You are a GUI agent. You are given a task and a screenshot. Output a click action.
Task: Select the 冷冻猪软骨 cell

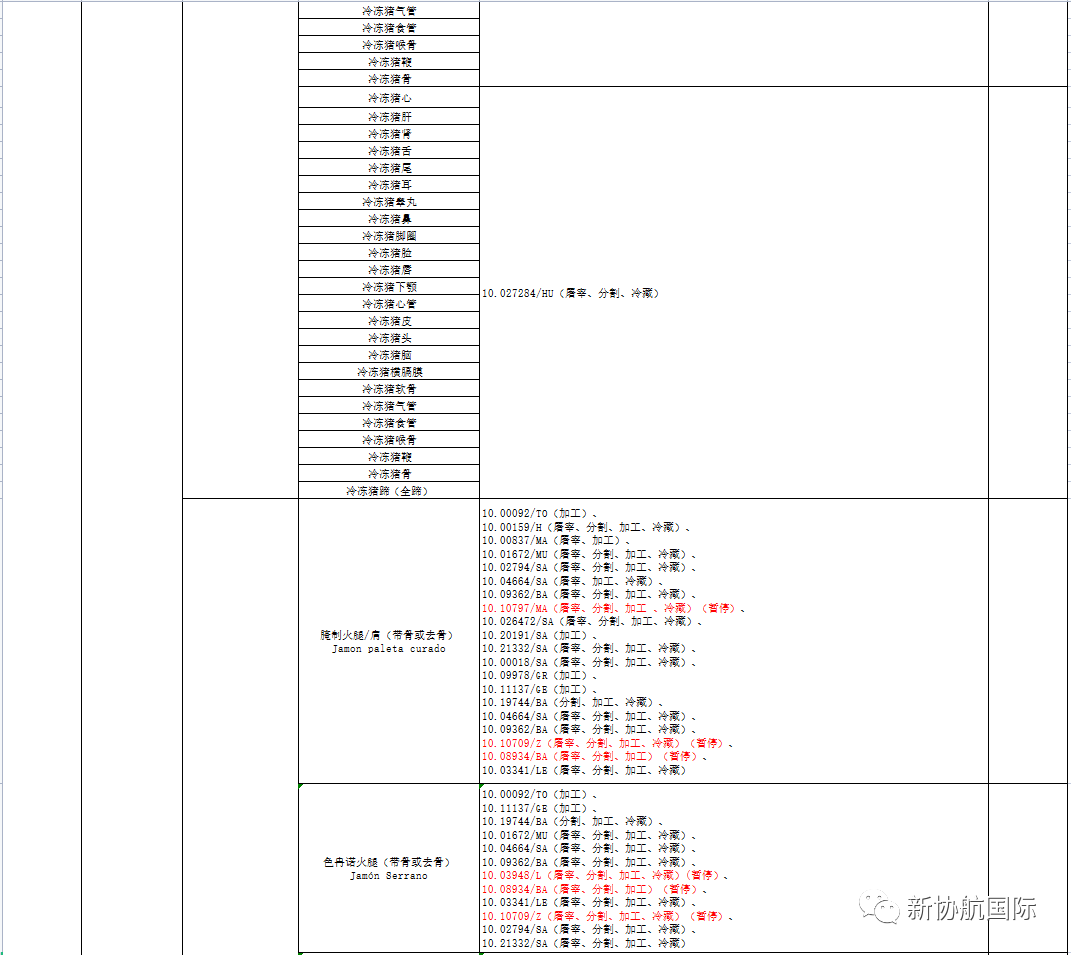click(x=389, y=389)
